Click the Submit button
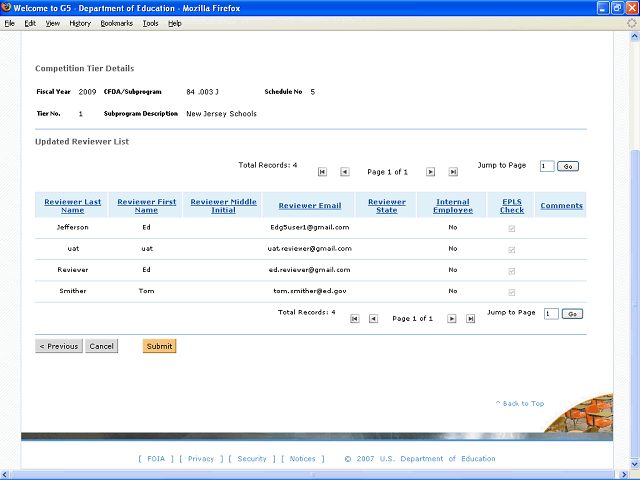Image resolution: width=640 pixels, height=480 pixels. click(x=159, y=346)
